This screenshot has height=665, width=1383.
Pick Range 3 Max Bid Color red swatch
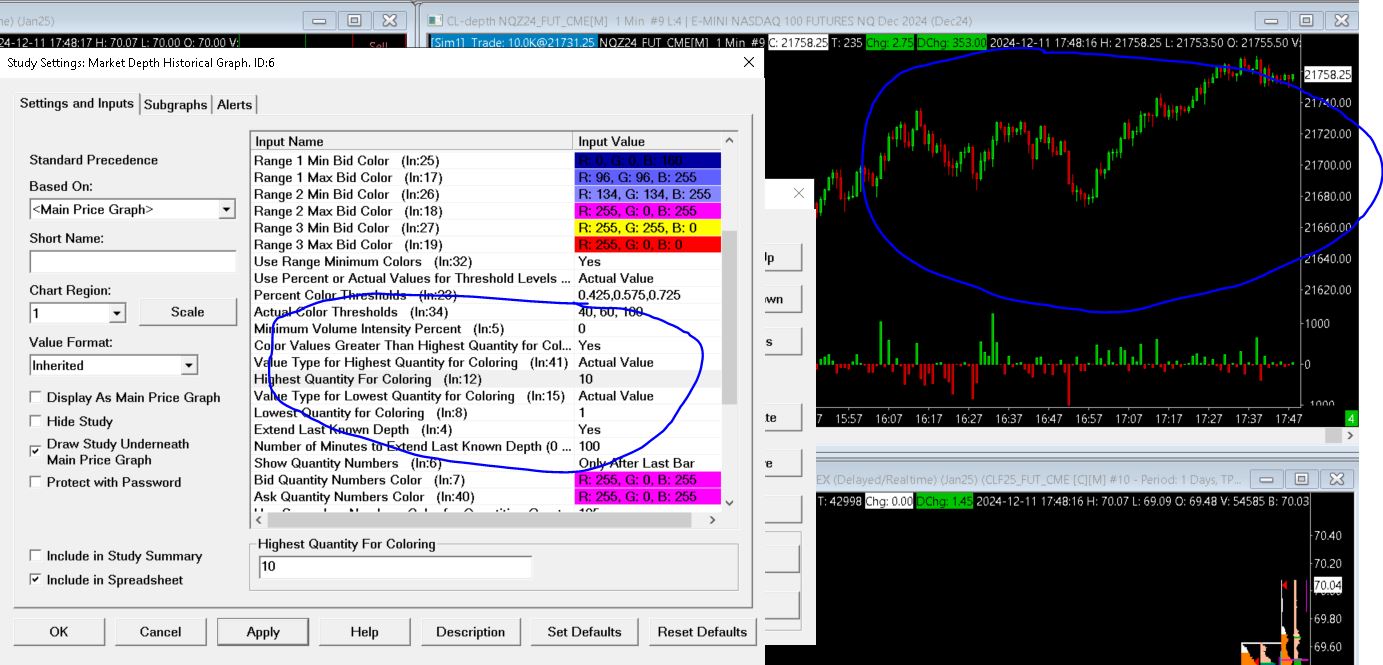point(648,244)
